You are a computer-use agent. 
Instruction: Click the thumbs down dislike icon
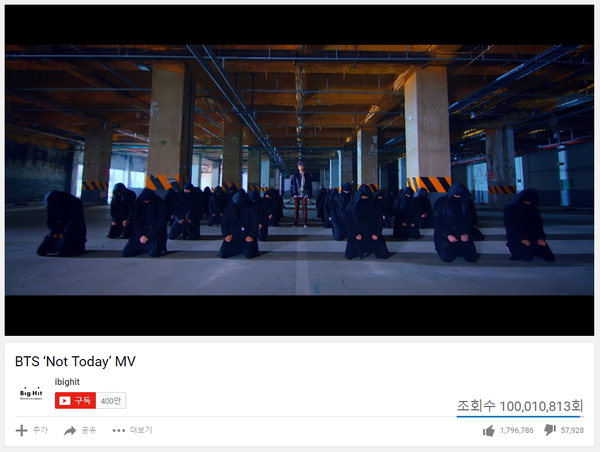click(550, 430)
